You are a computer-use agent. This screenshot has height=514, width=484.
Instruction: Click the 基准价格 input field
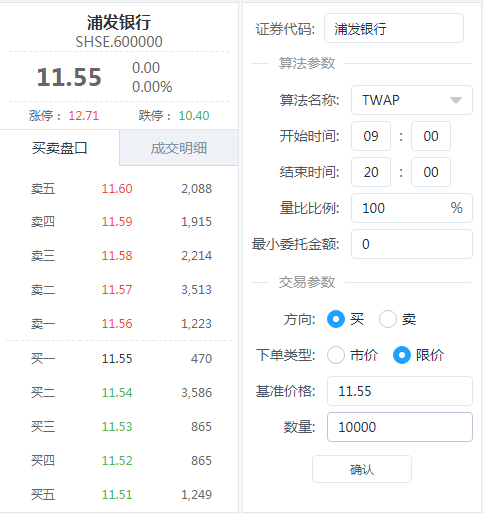(x=400, y=391)
